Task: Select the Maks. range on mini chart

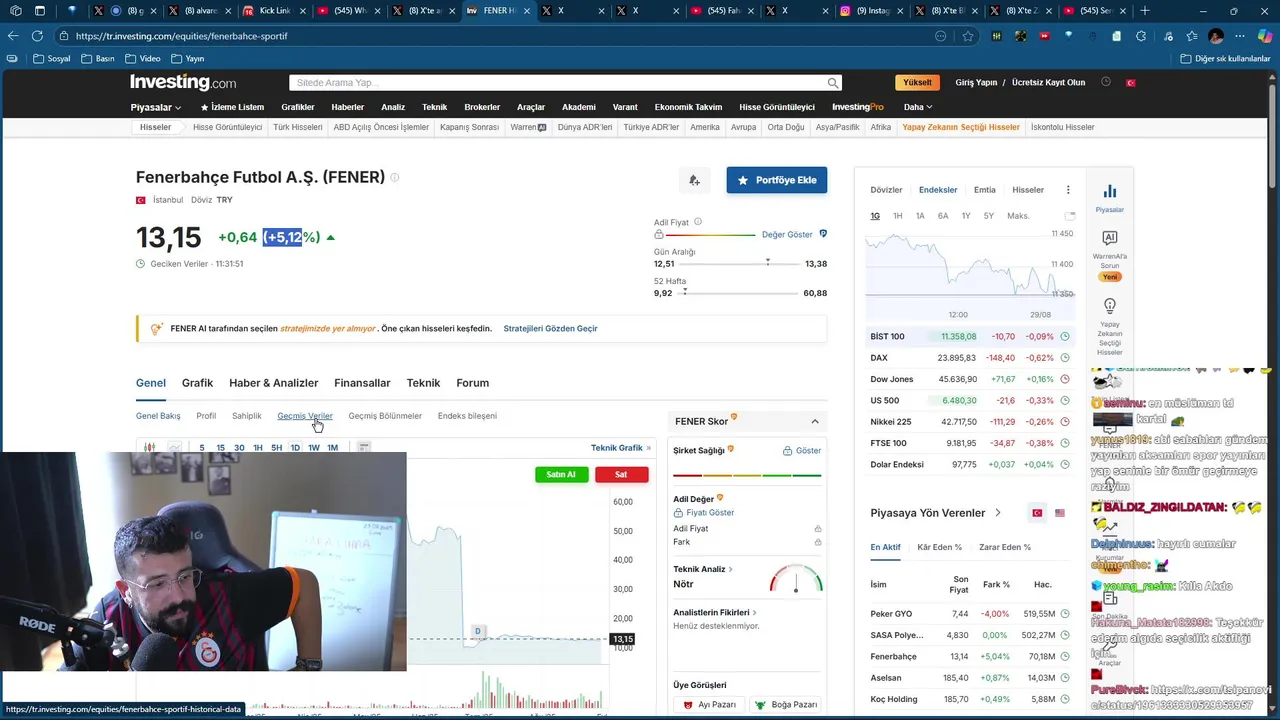Action: (1018, 216)
